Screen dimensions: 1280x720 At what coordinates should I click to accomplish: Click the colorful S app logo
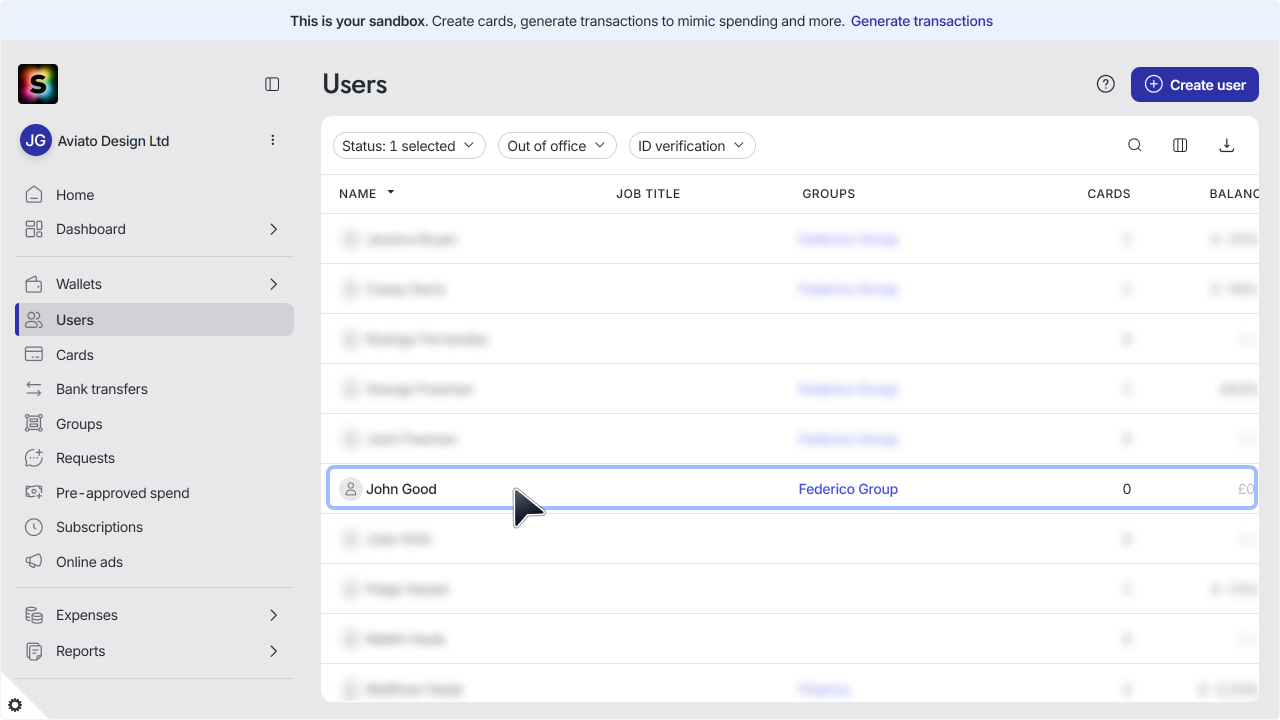coord(38,84)
